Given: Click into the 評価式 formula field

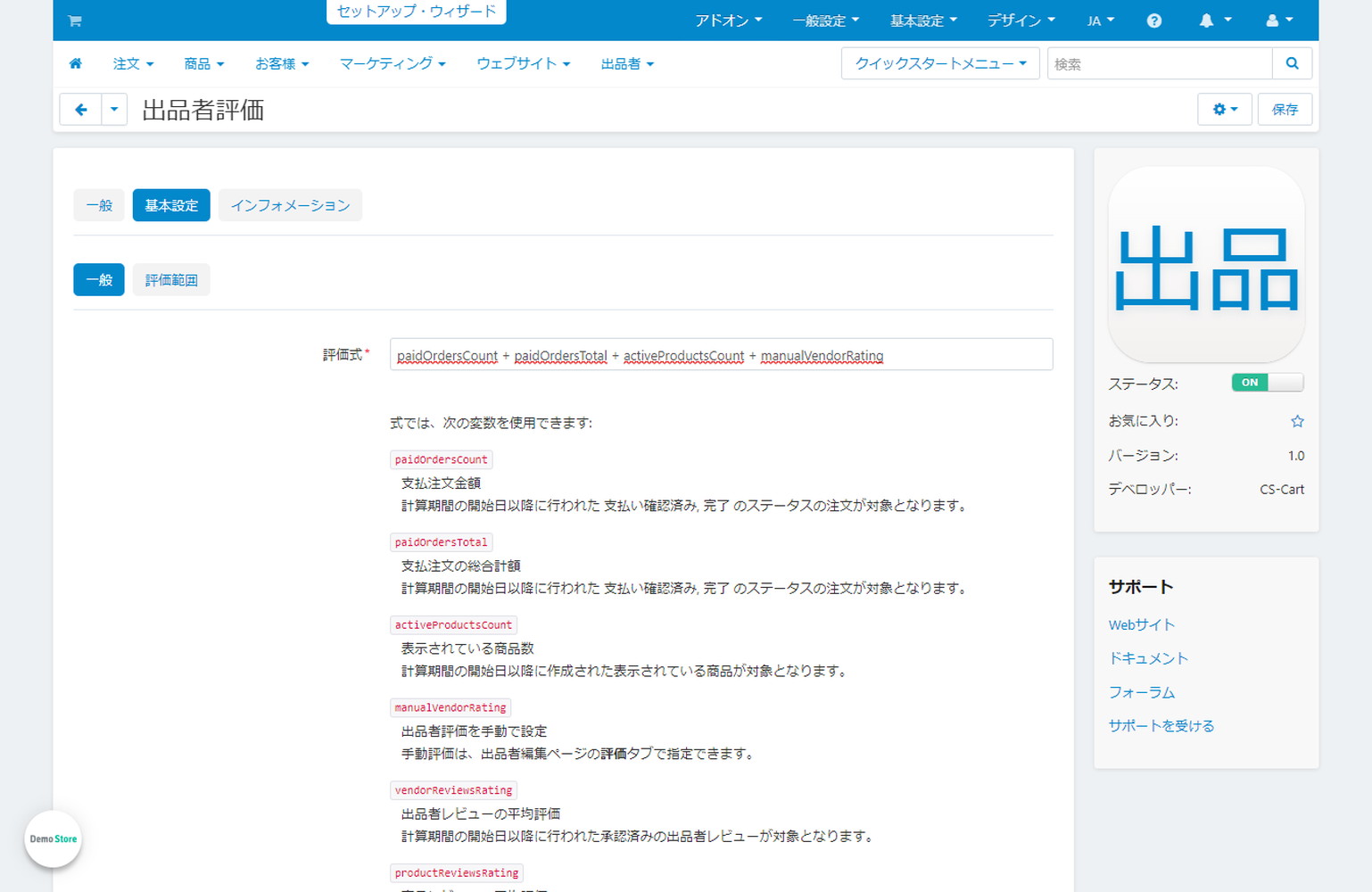Looking at the screenshot, I should pos(721,354).
